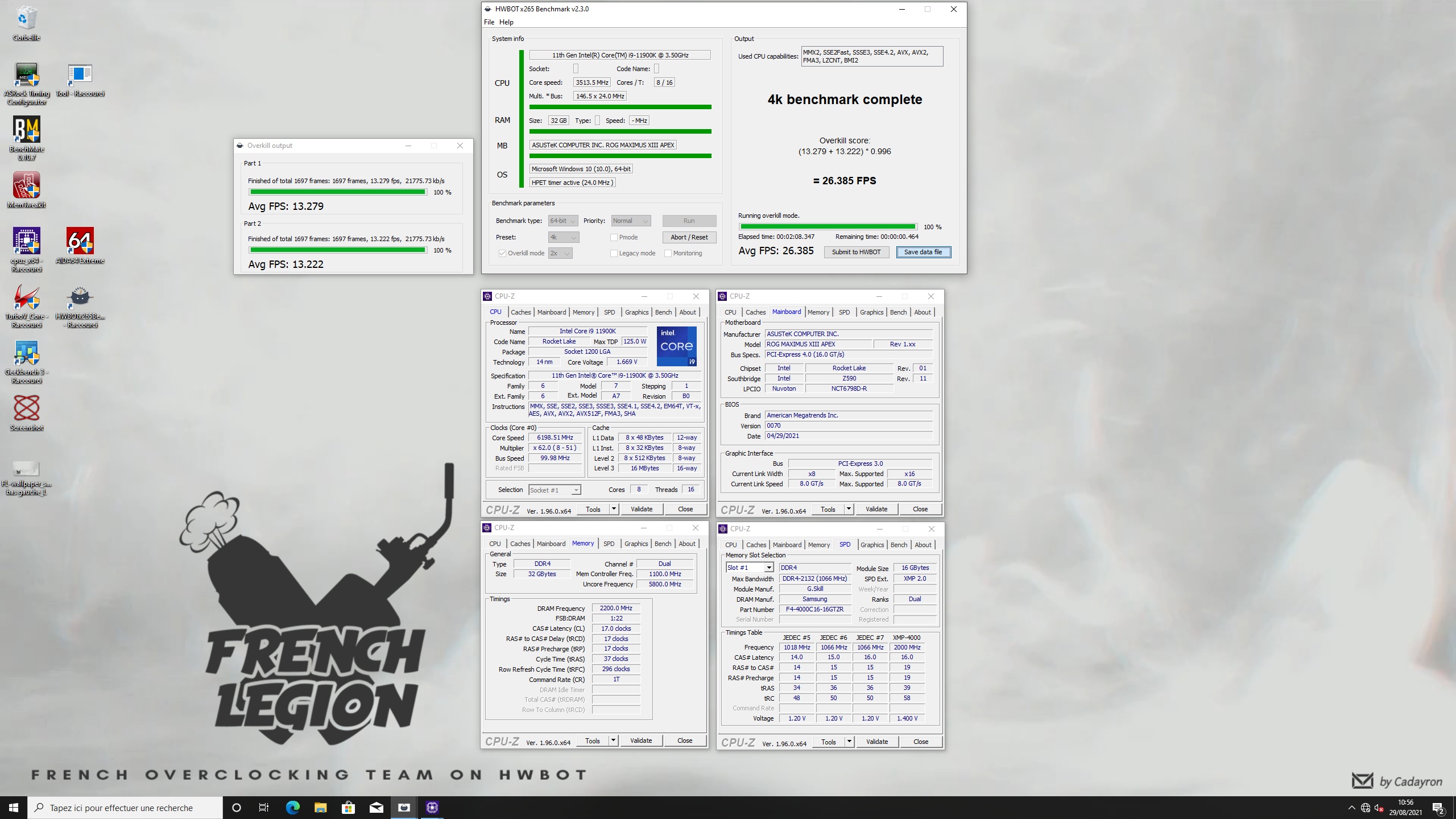The height and width of the screenshot is (819, 1456).
Task: Click Close in CPU-Z SPD window
Action: (x=920, y=742)
